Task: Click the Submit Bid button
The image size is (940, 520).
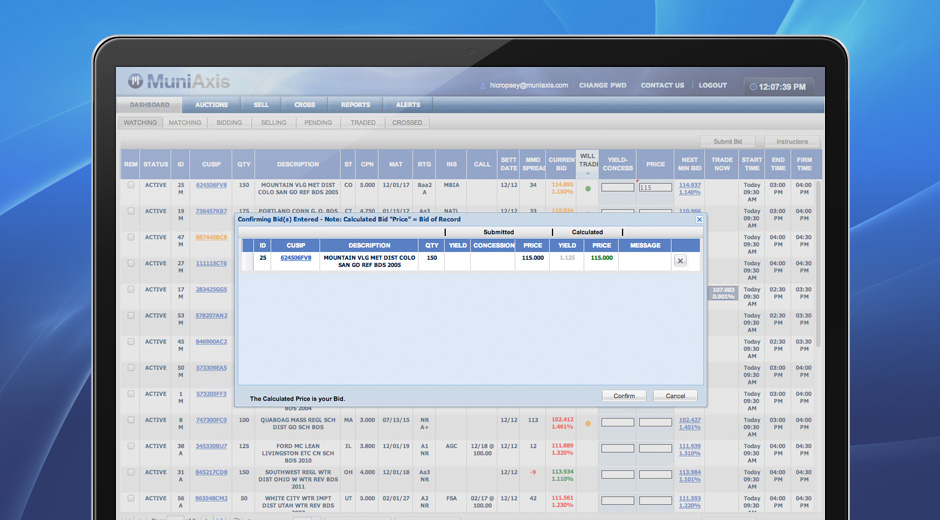Action: pyautogui.click(x=728, y=142)
